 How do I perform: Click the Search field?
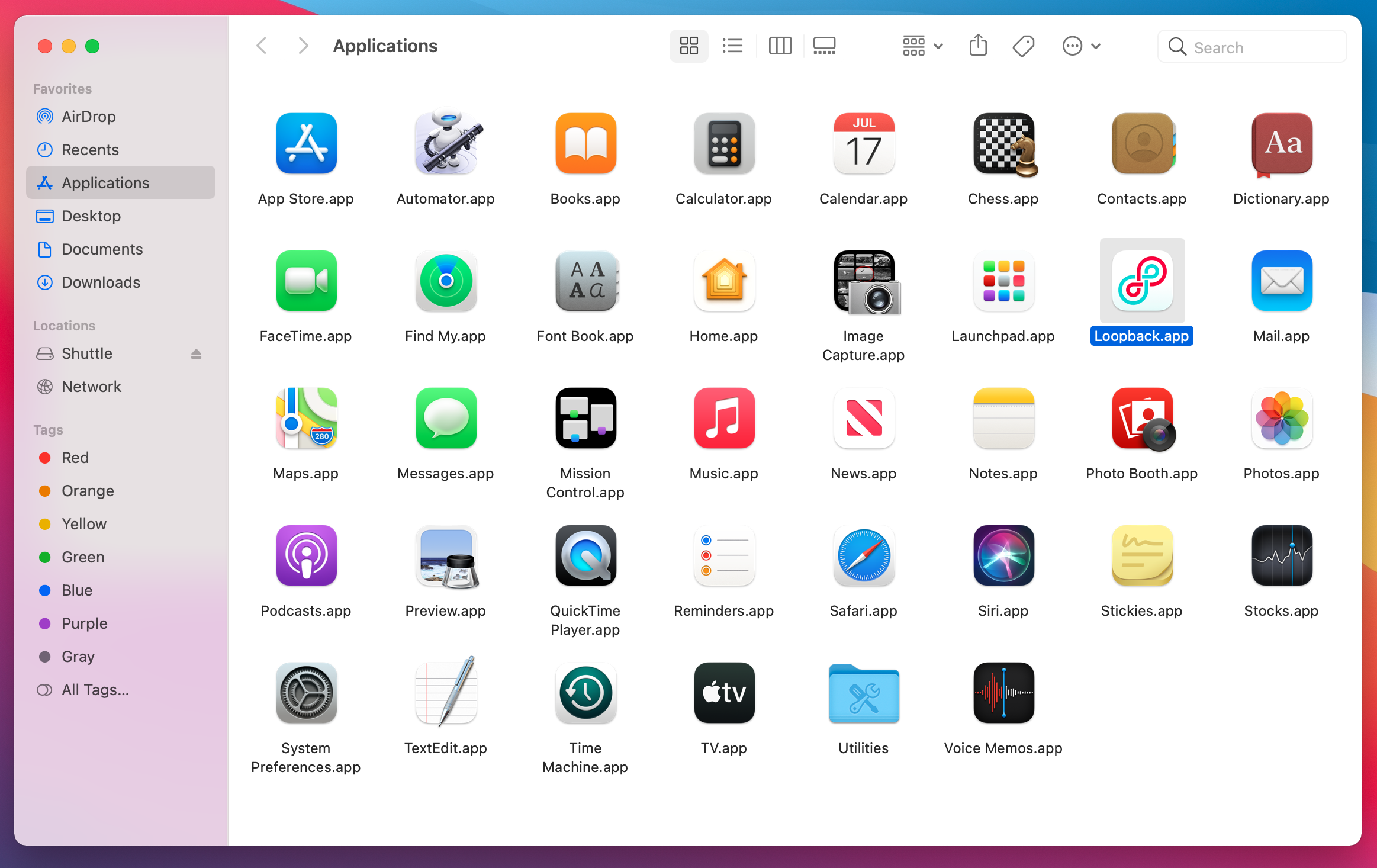pos(1252,47)
